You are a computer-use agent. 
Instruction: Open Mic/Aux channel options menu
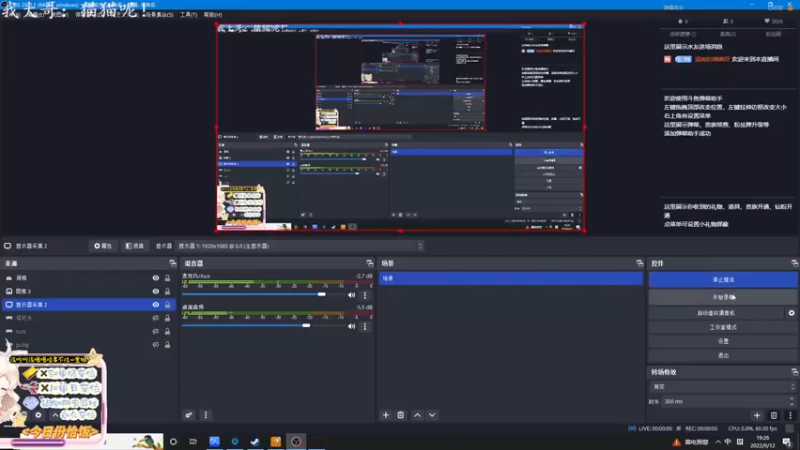pyautogui.click(x=365, y=295)
